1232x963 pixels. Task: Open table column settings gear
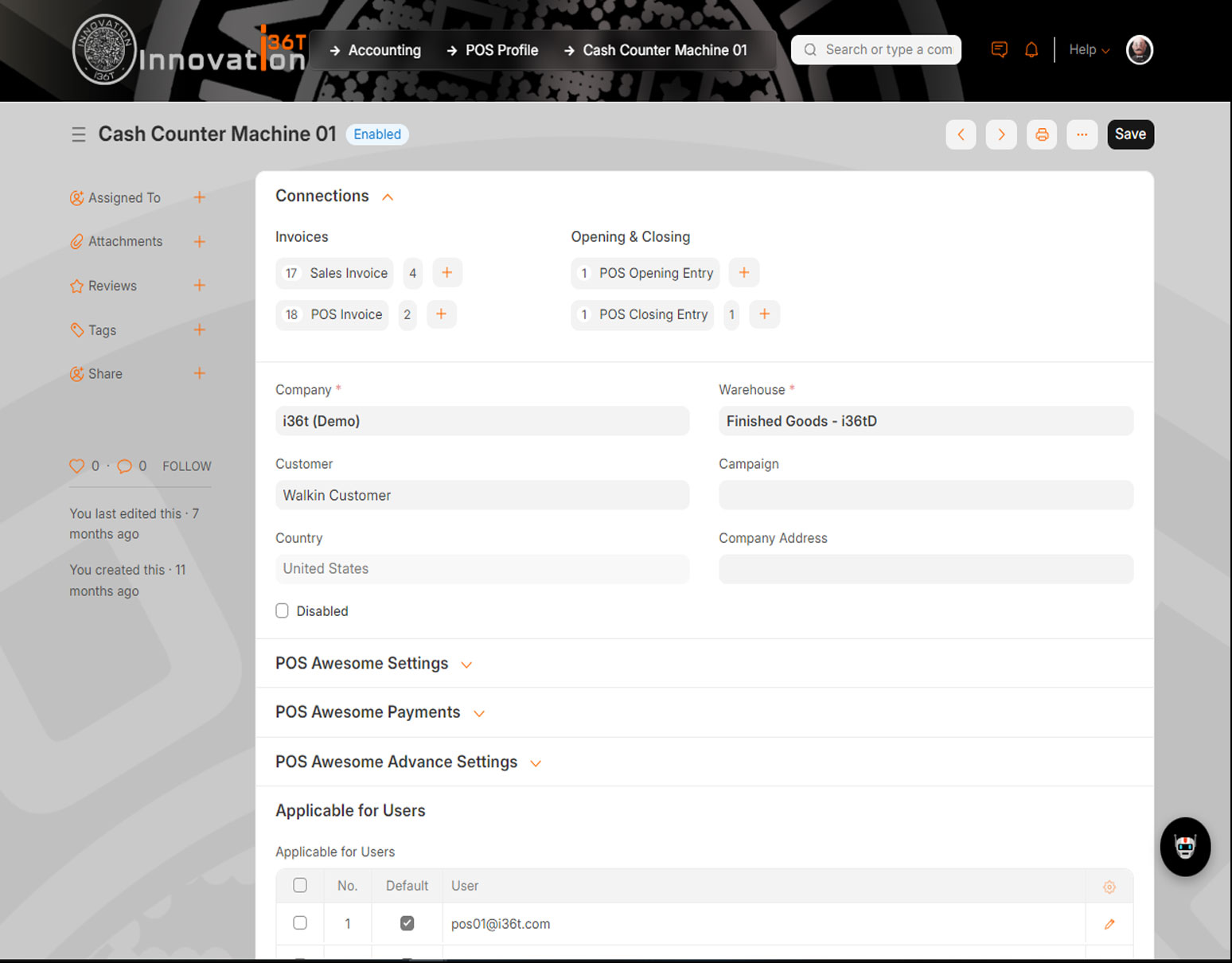pos(1109,887)
